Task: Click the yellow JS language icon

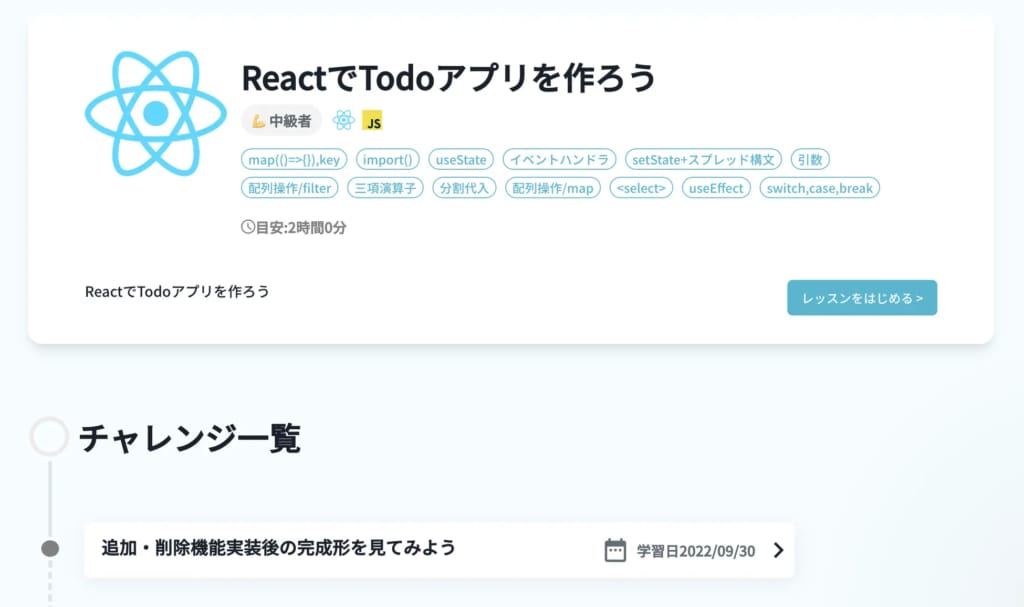Action: tap(372, 121)
